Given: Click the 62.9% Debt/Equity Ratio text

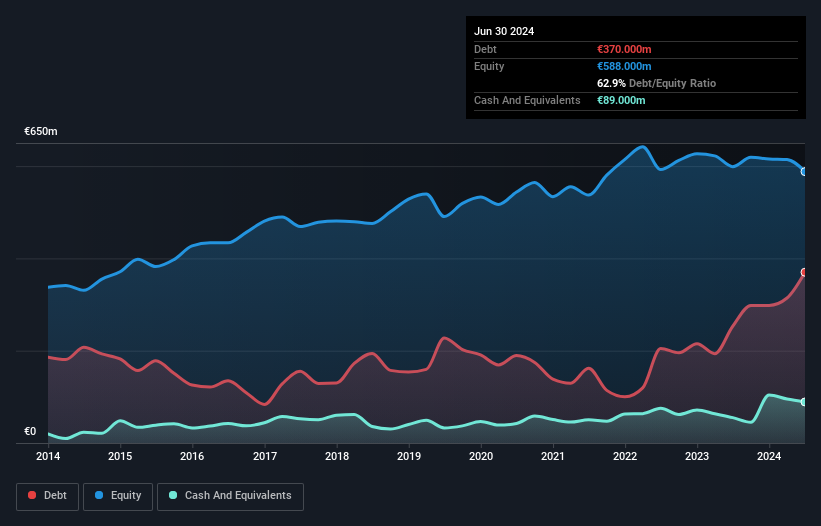Looking at the screenshot, I should pyautogui.click(x=657, y=83).
